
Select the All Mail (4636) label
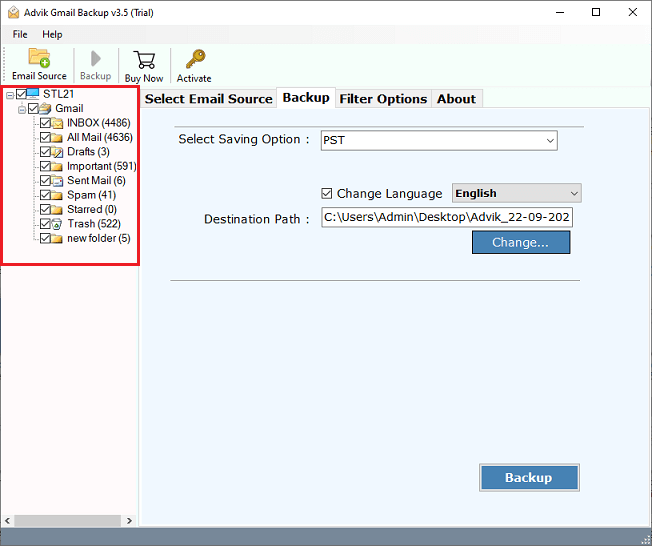100,138
